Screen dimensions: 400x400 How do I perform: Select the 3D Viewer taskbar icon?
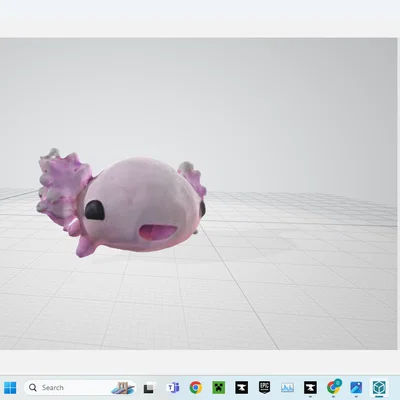tap(379, 388)
